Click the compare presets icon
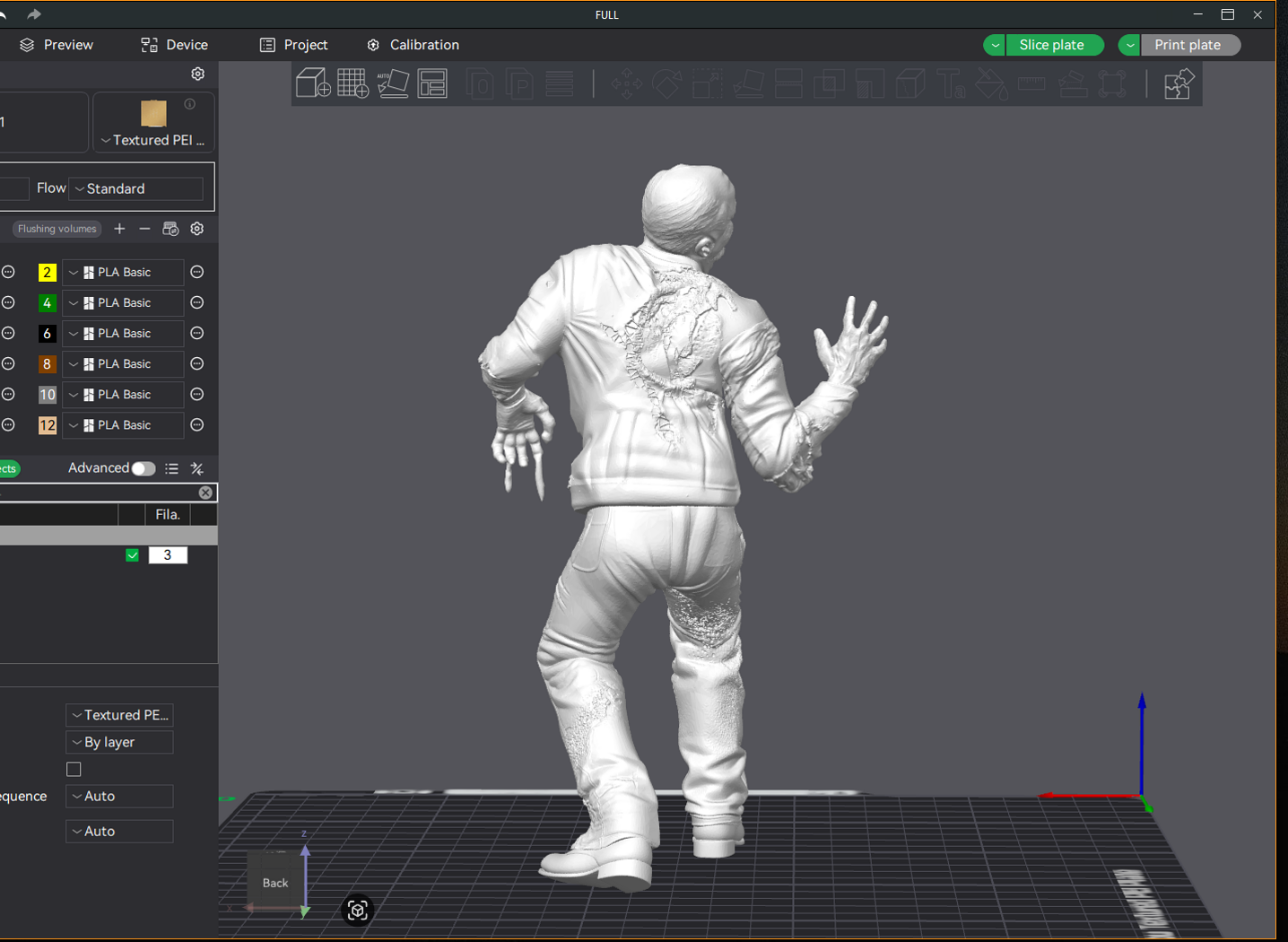Viewport: 1288px width, 942px height. coord(197,468)
